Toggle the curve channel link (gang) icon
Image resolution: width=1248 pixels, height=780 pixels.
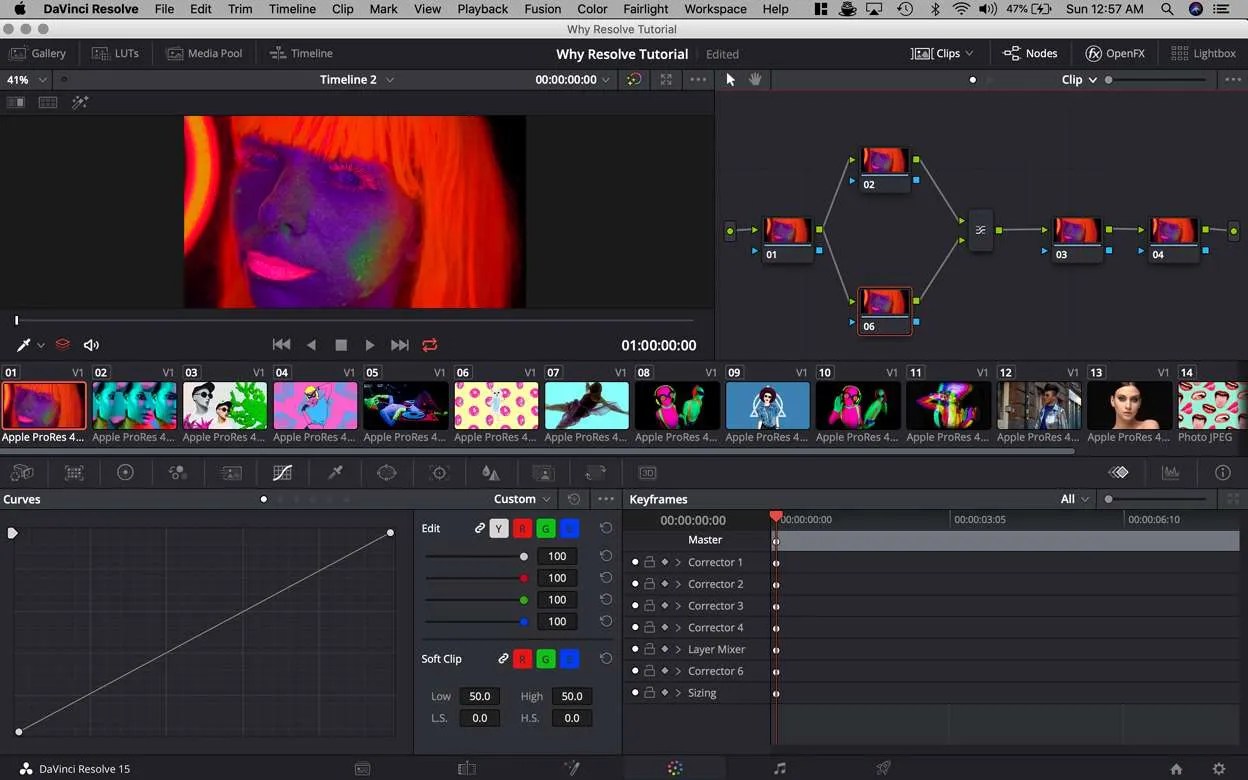point(479,528)
